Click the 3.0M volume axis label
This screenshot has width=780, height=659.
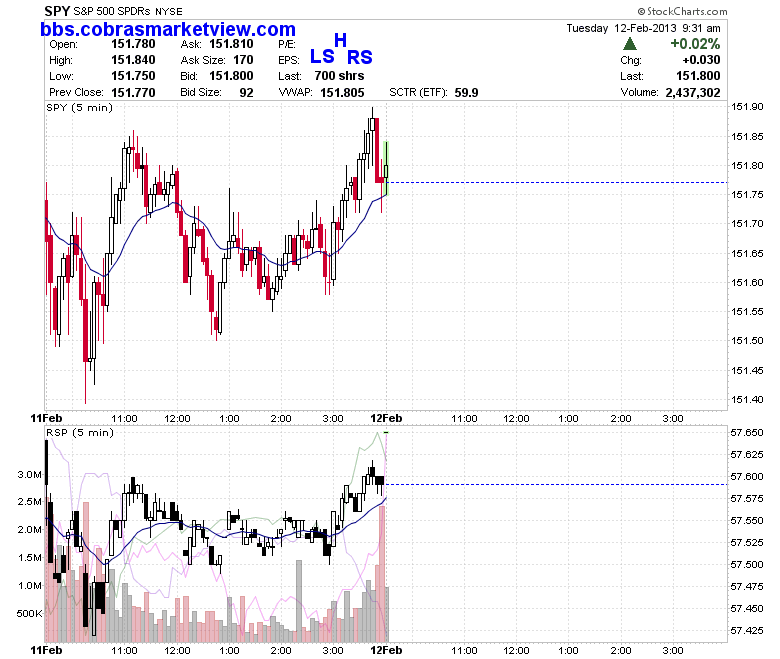tap(30, 474)
